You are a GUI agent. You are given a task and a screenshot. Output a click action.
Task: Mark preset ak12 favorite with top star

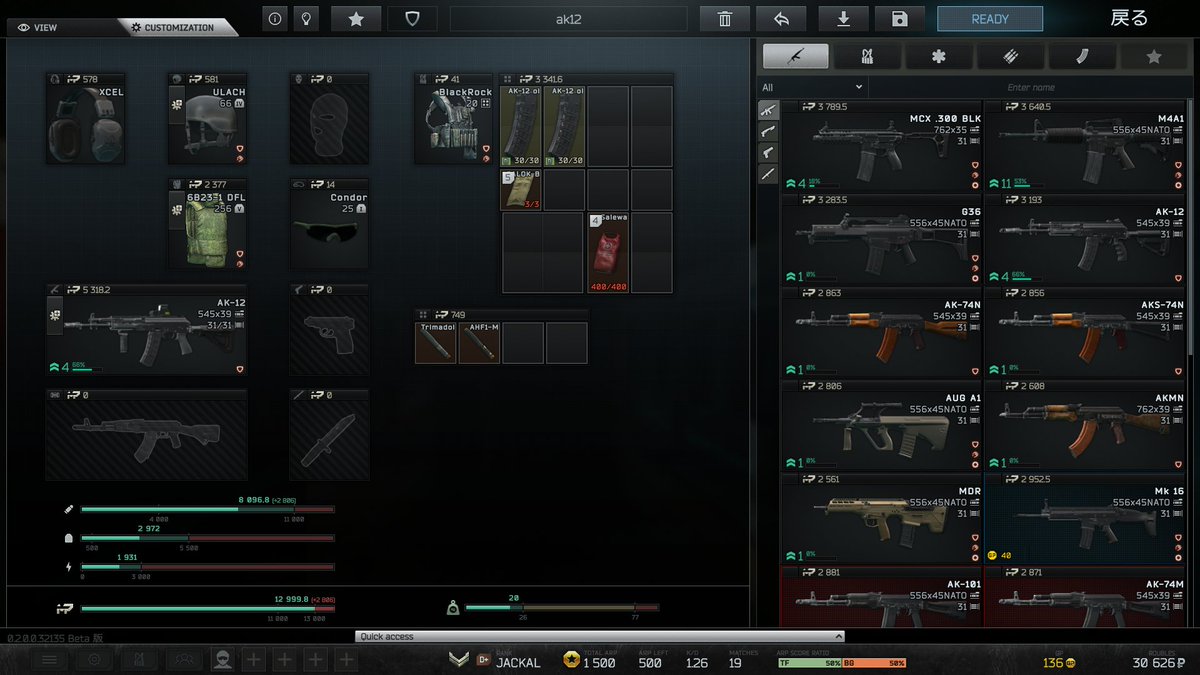pos(356,18)
